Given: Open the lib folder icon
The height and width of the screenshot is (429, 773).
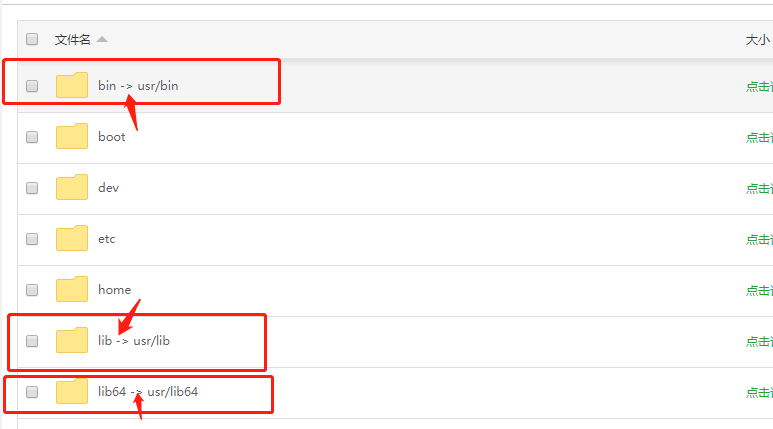Looking at the screenshot, I should 72,340.
